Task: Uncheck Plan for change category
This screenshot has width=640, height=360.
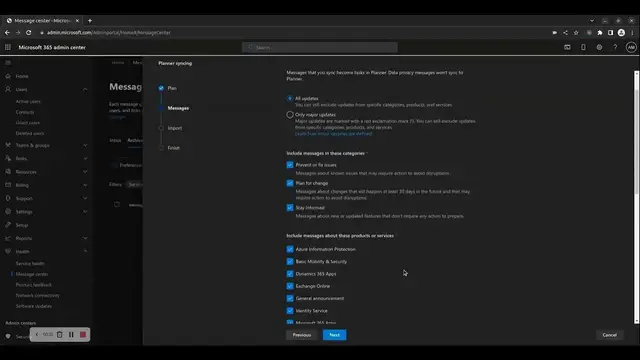Action: click(x=290, y=183)
